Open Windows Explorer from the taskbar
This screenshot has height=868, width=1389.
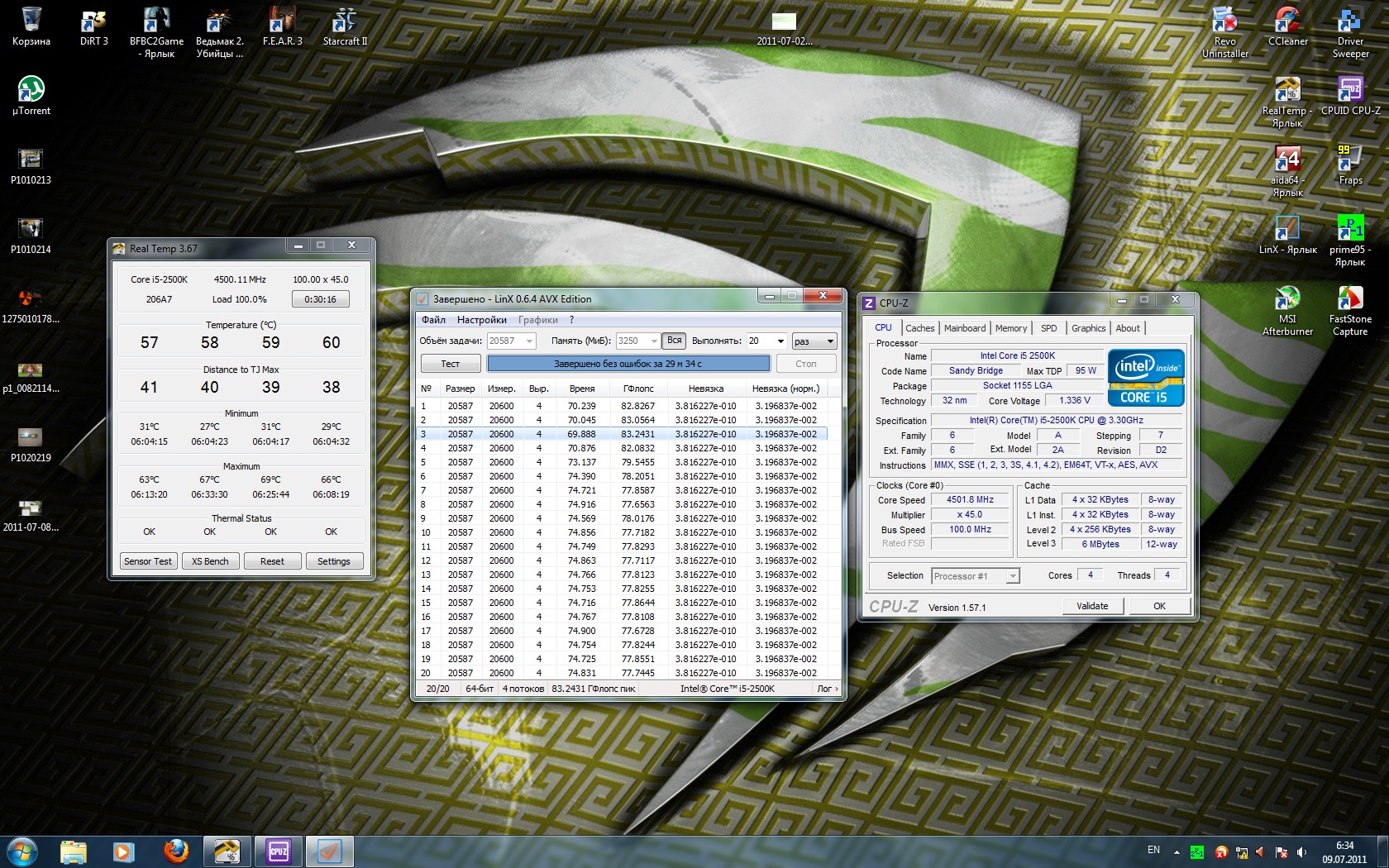click(74, 851)
